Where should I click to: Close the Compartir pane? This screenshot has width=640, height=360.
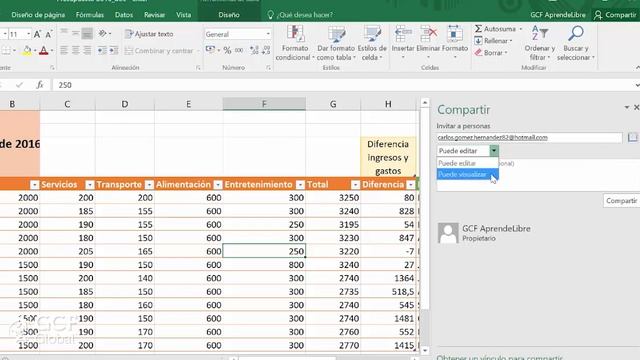[636, 107]
